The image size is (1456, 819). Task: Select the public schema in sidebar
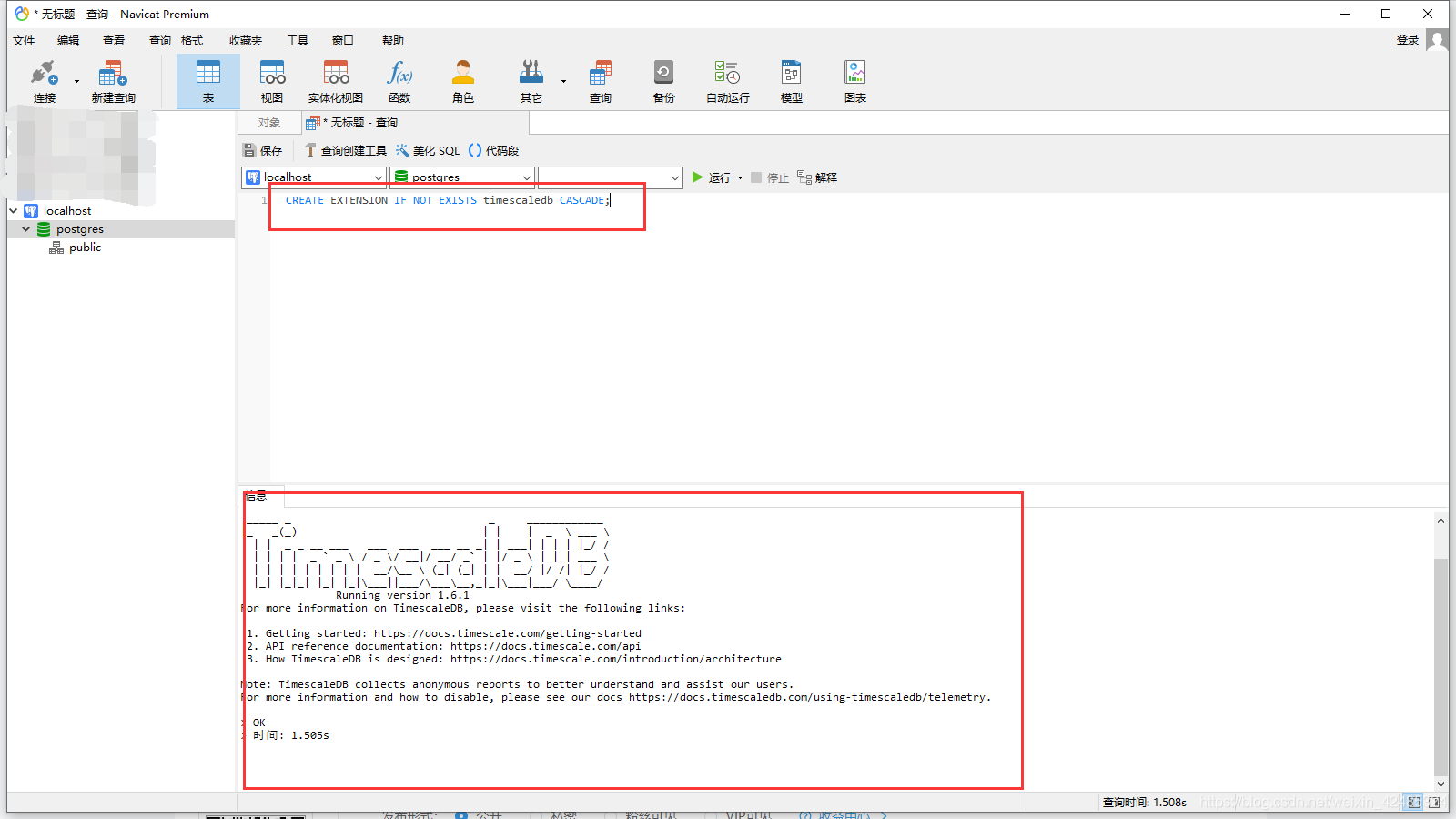pos(84,247)
